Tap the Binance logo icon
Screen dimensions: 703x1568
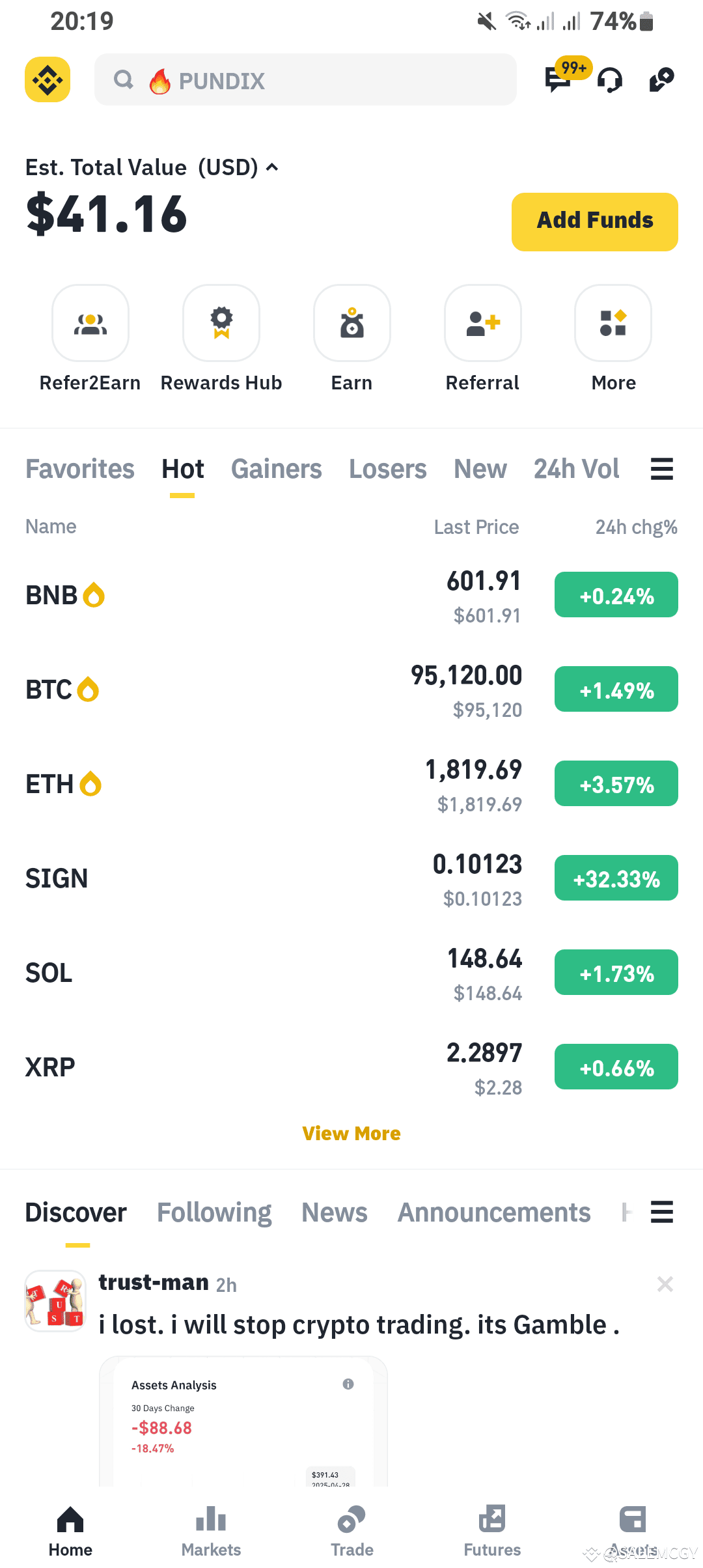click(x=48, y=80)
